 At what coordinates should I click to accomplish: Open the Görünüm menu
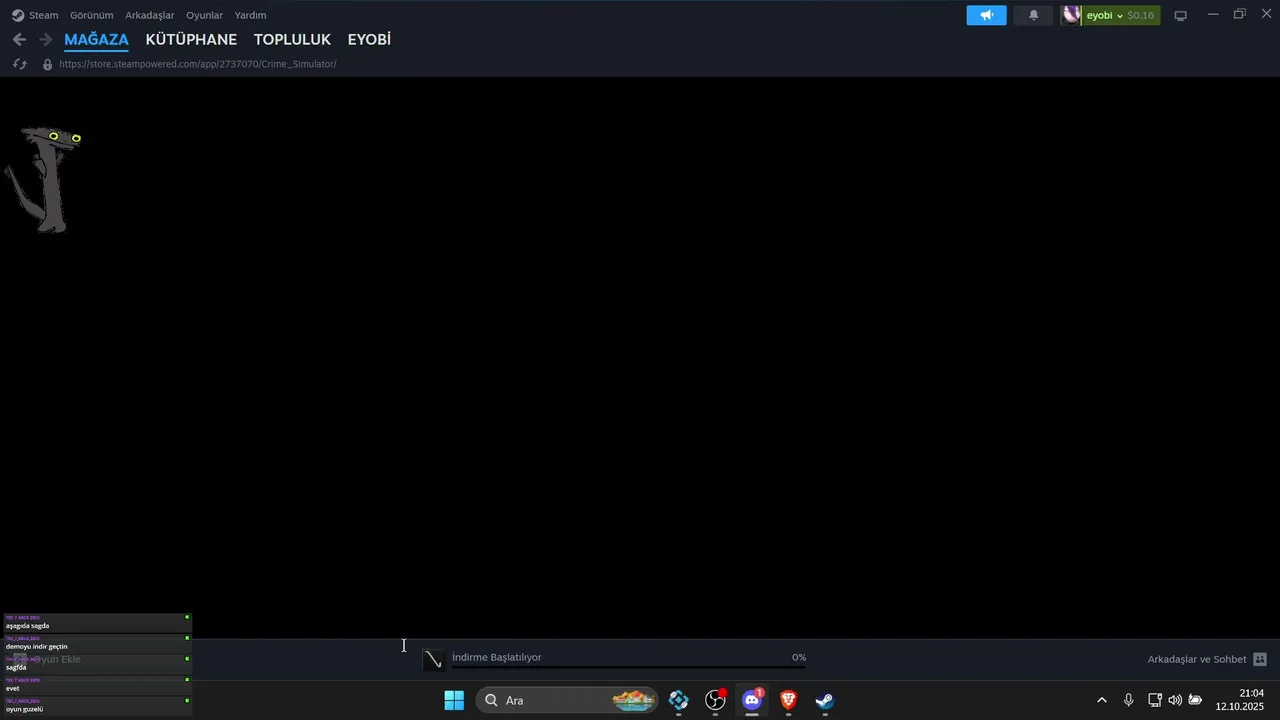click(91, 15)
